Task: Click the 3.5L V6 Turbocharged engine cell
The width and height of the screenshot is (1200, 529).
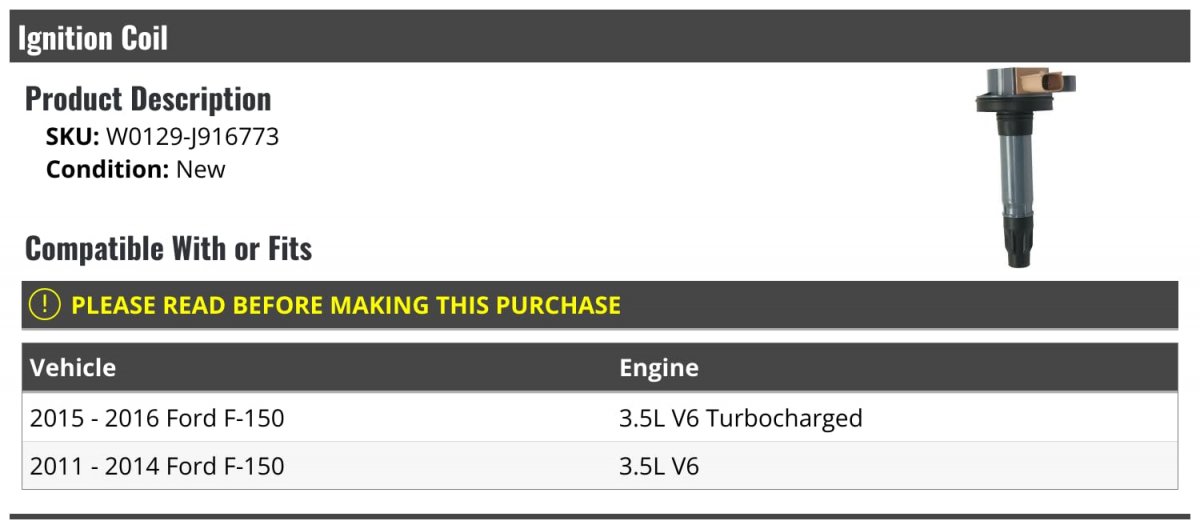Action: click(x=741, y=418)
